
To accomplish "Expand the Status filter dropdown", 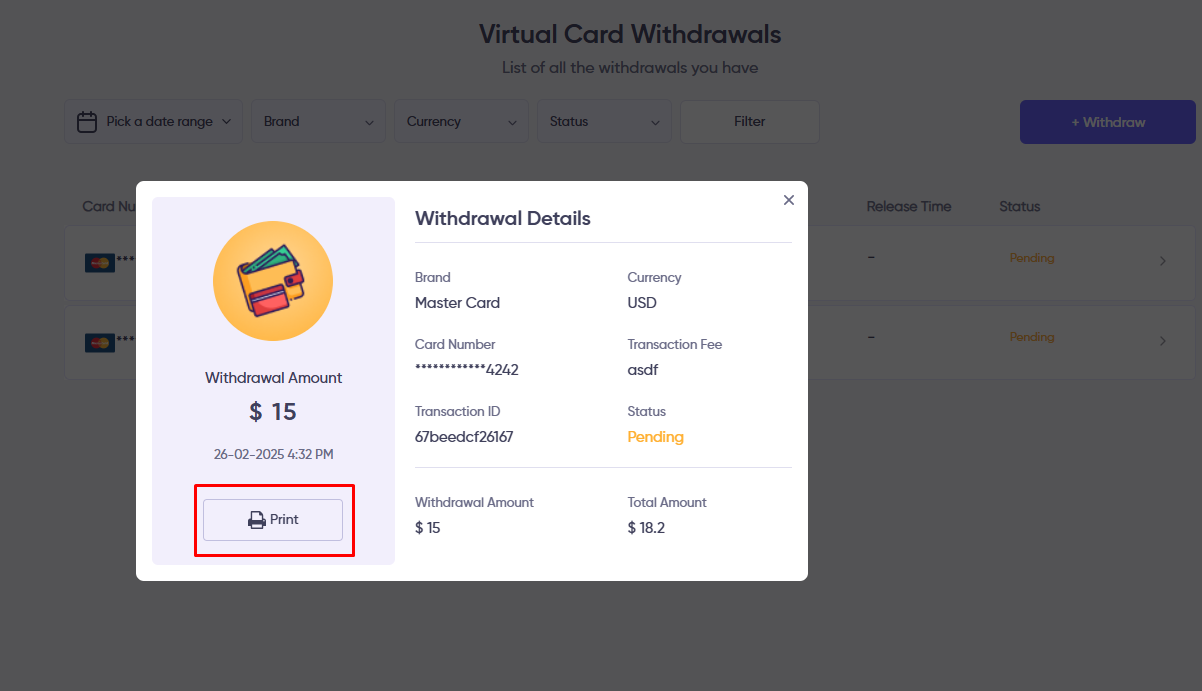I will tap(604, 122).
